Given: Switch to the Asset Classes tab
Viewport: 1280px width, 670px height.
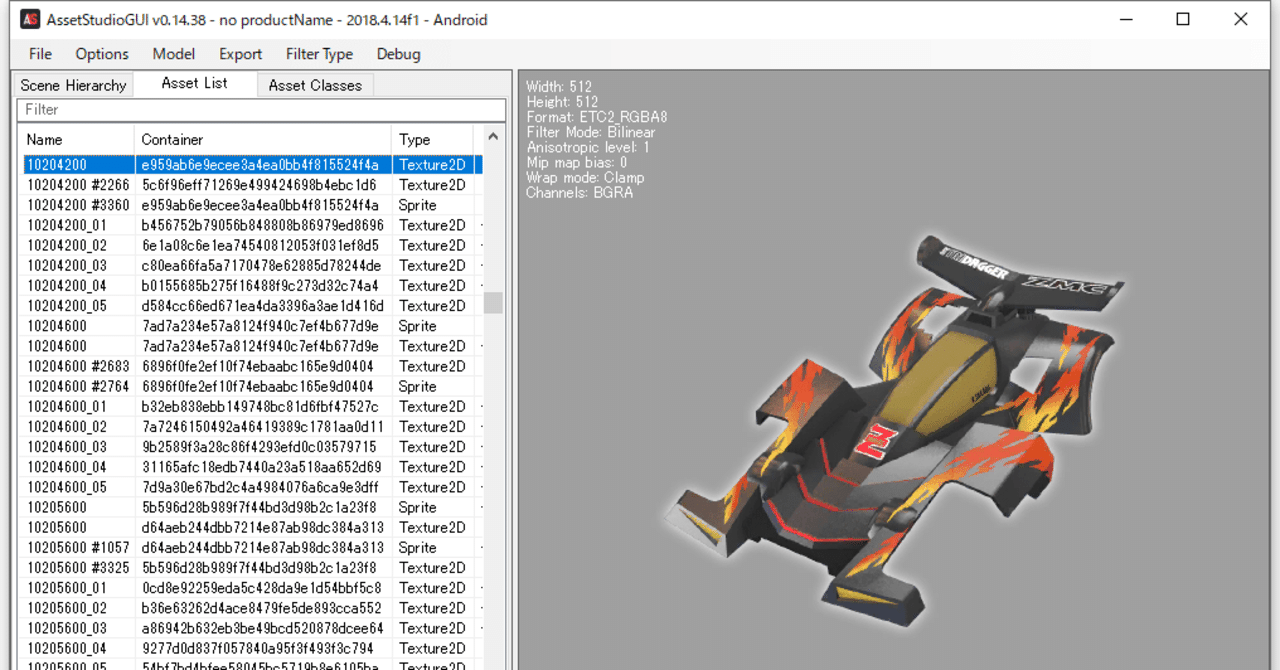Looking at the screenshot, I should coord(315,85).
